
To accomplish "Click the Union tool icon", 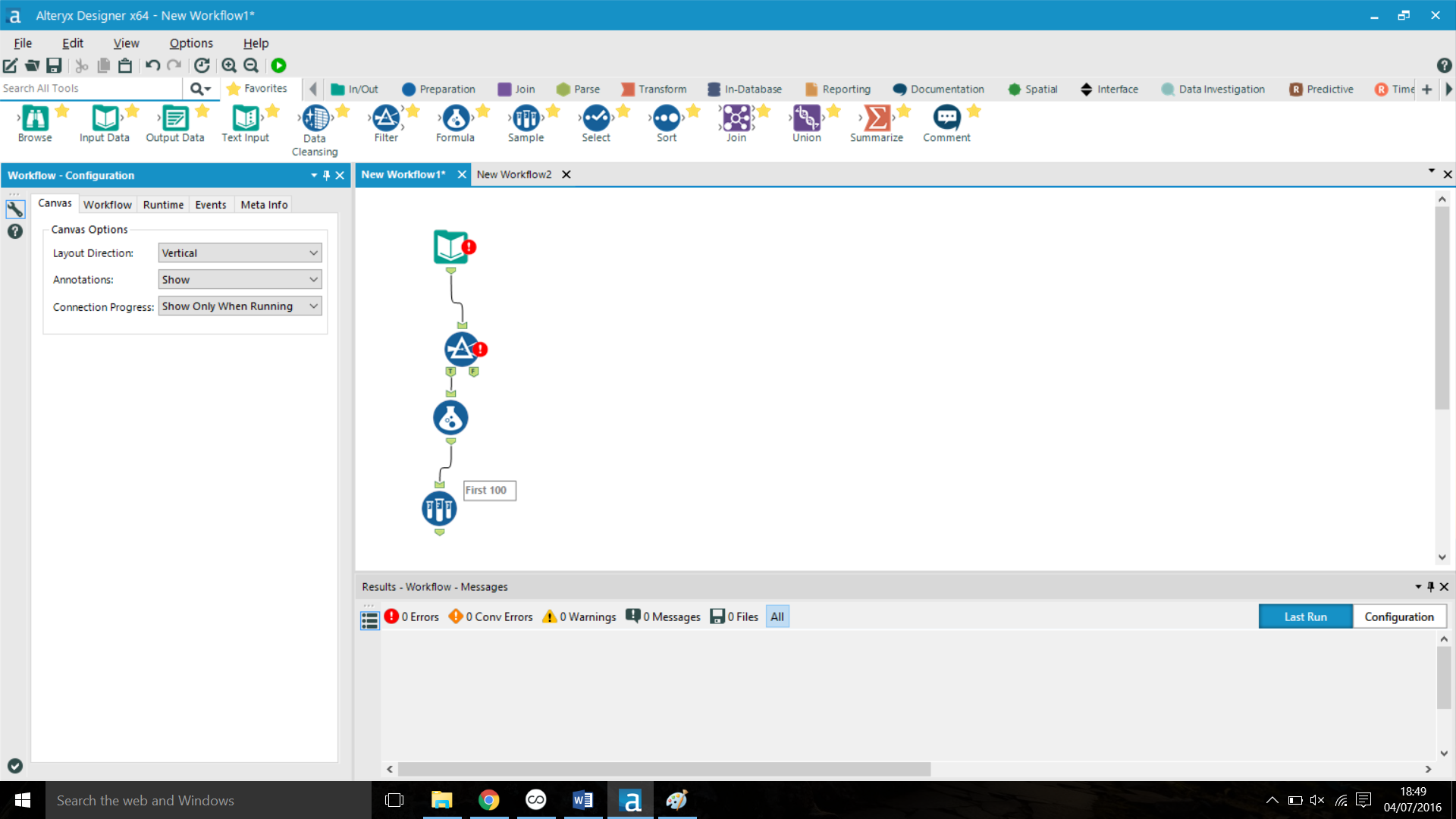I will tap(806, 119).
